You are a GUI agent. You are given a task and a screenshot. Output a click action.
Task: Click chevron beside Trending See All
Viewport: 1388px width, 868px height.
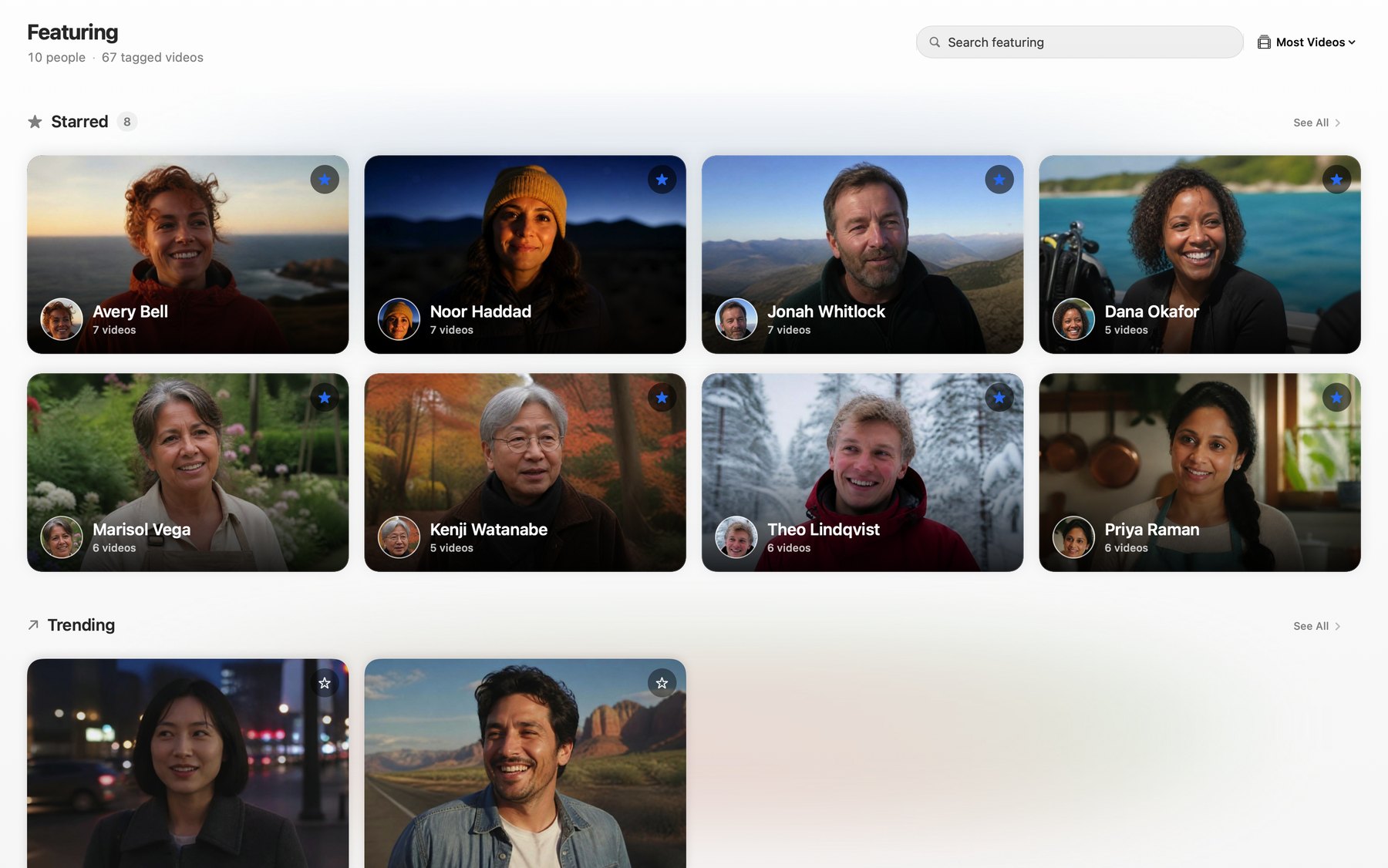tap(1338, 626)
